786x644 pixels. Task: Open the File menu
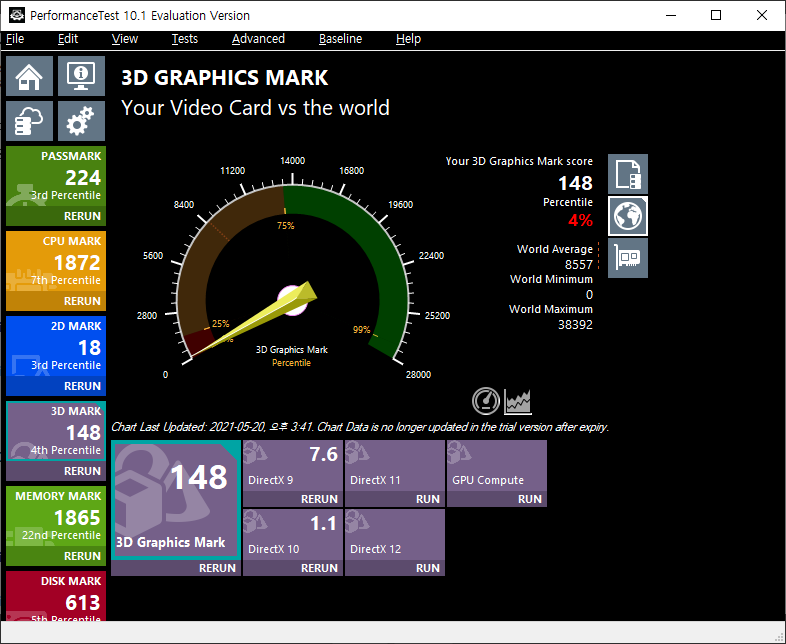click(x=15, y=39)
